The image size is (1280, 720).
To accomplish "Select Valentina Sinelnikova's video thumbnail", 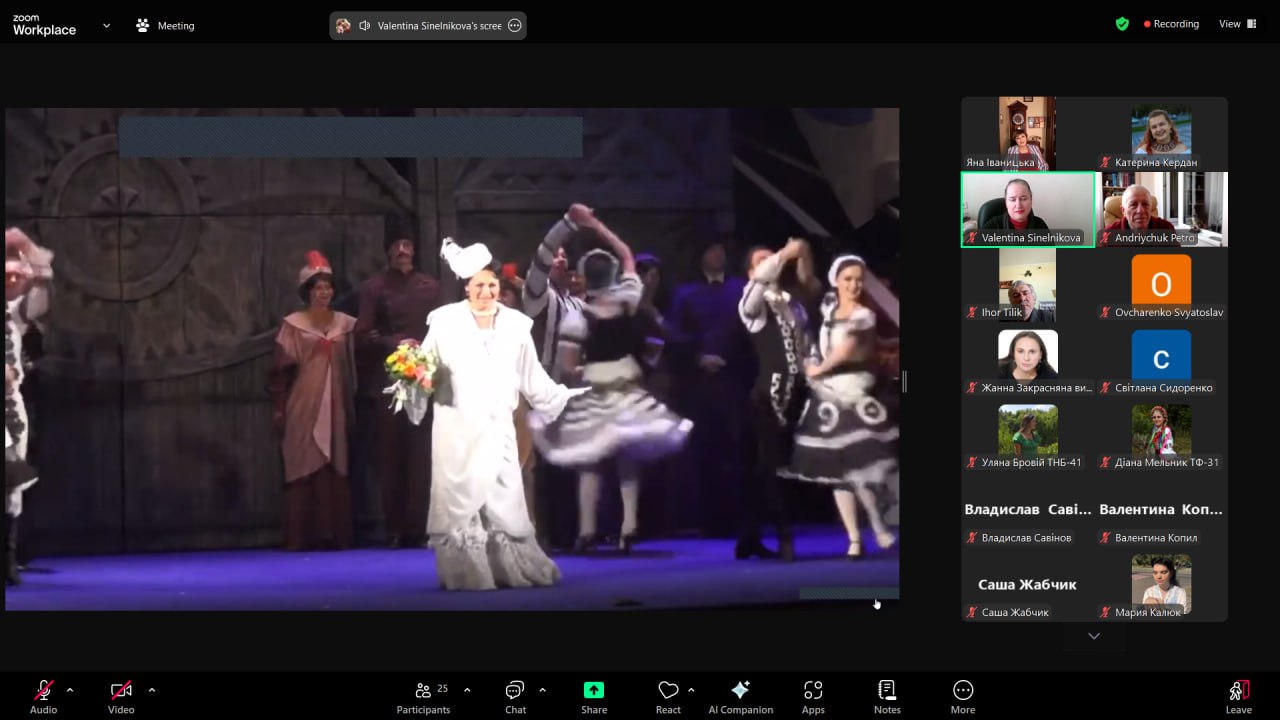I will coord(1028,209).
